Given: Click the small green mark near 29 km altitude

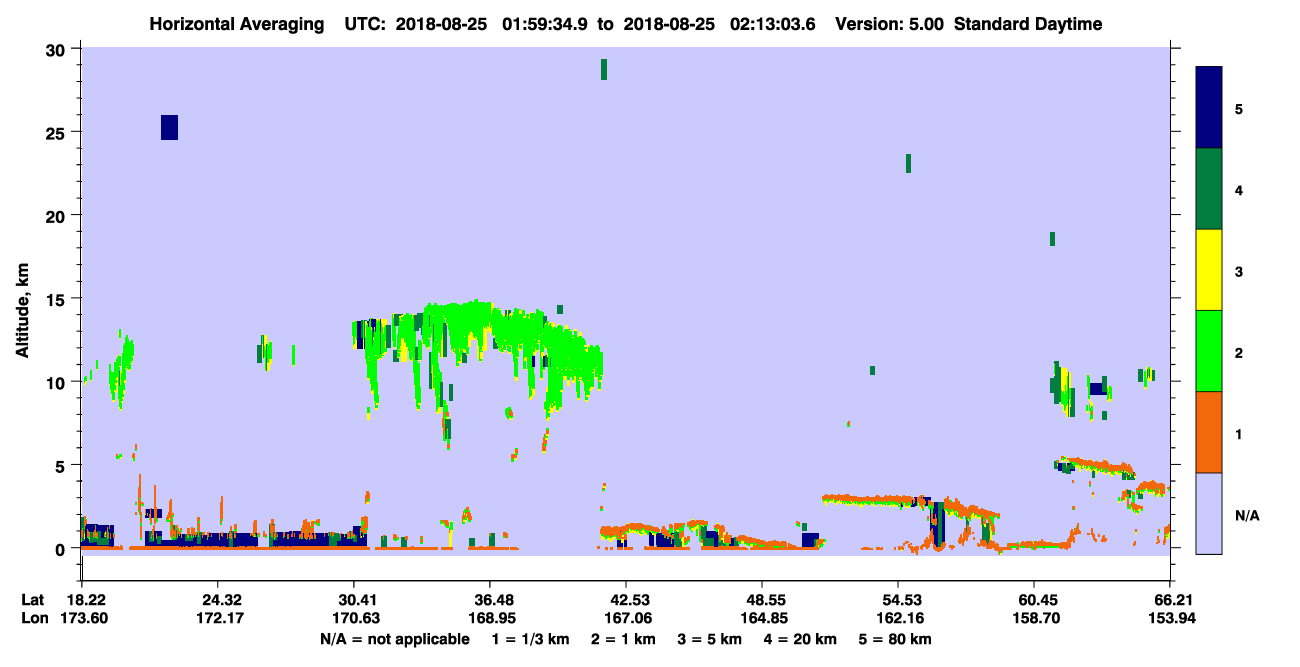Looking at the screenshot, I should [x=604, y=69].
